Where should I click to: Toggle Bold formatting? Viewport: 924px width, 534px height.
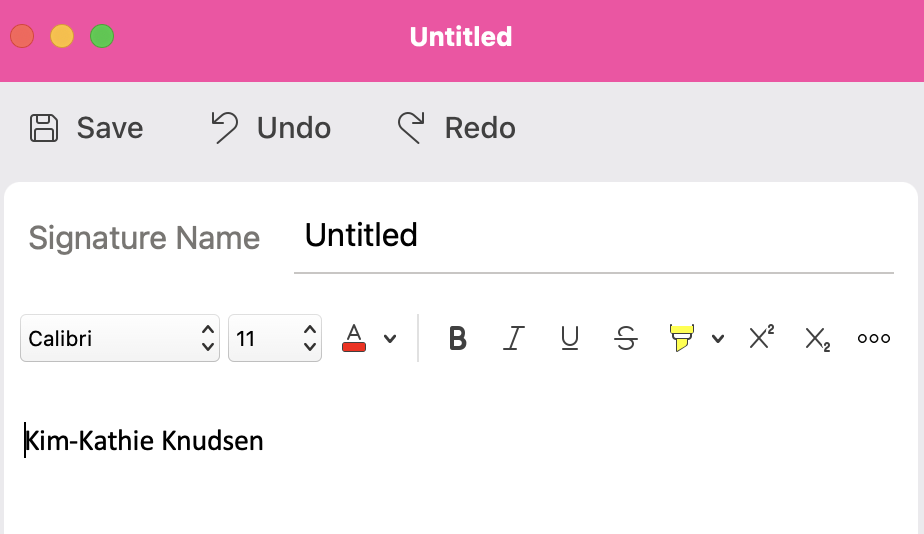click(457, 338)
